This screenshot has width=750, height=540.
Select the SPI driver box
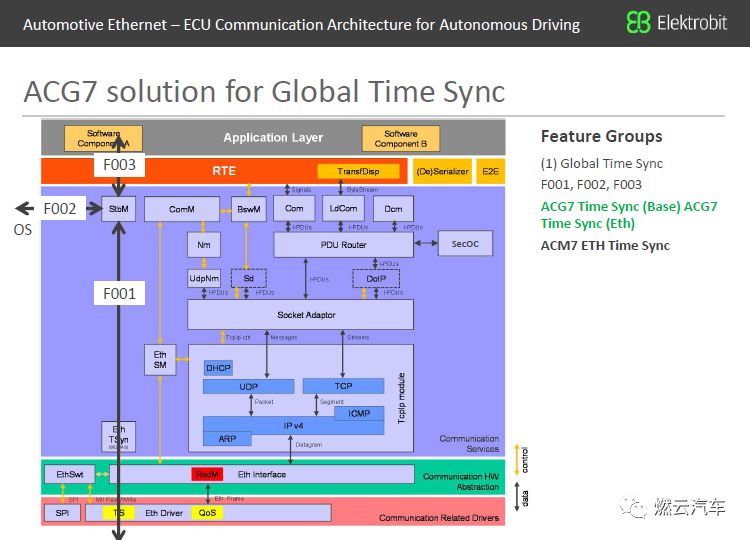(62, 513)
